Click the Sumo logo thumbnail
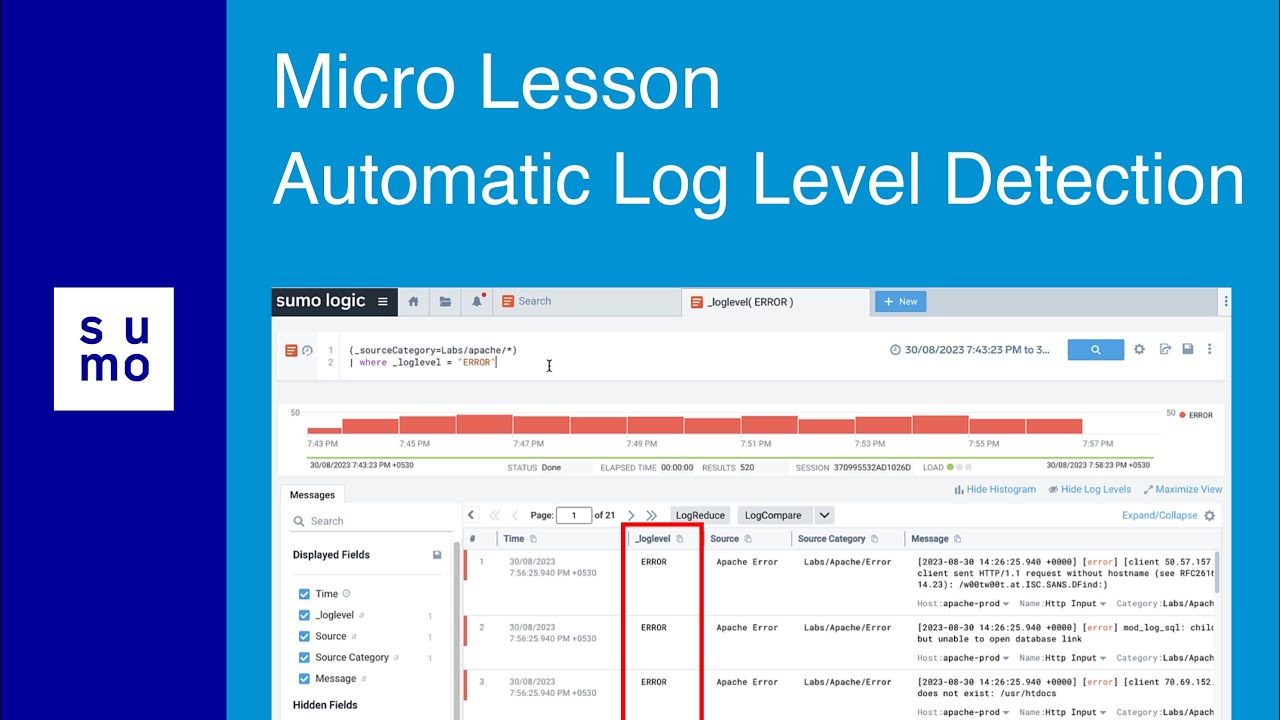Viewport: 1280px width, 720px height. [x=114, y=349]
